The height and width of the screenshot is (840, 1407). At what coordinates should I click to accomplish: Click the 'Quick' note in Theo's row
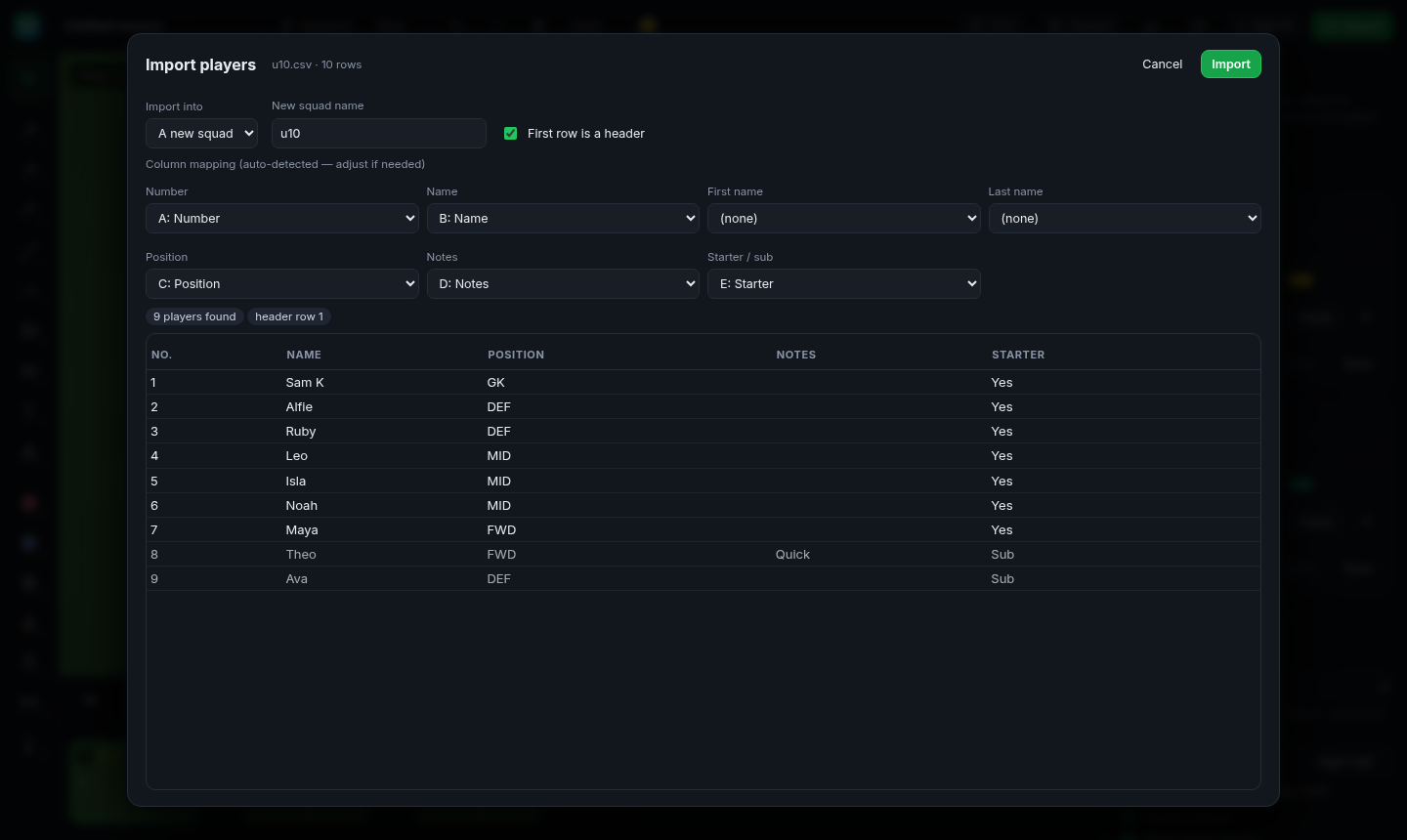pos(792,555)
